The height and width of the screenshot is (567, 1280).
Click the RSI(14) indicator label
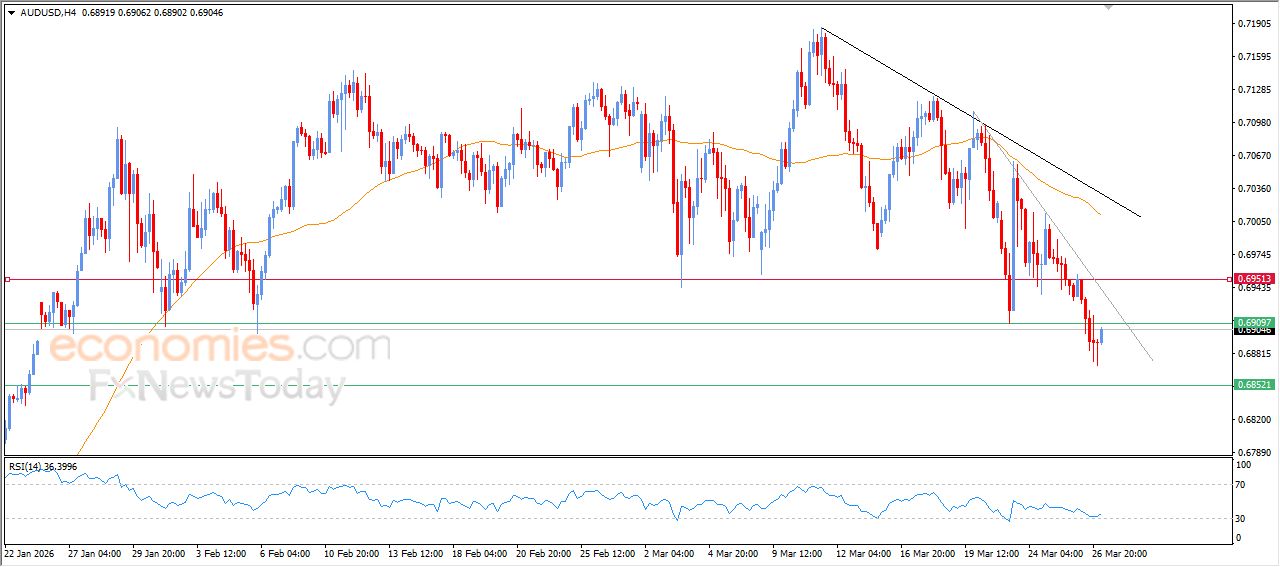coord(43,466)
